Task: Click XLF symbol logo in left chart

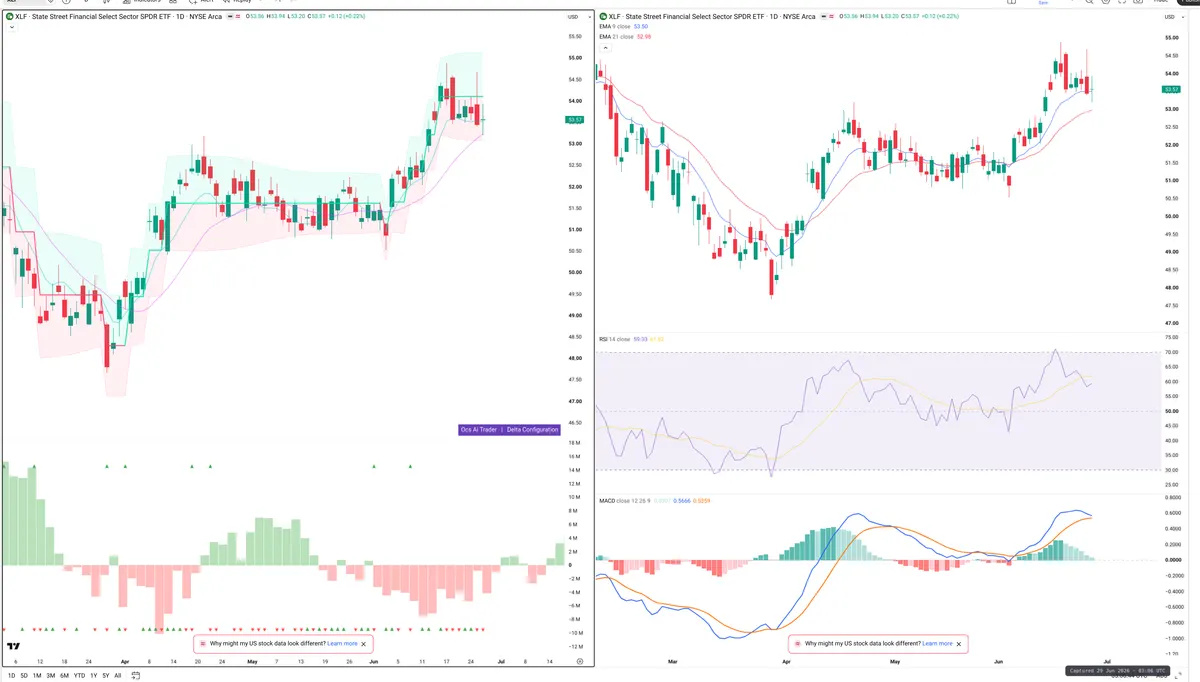Action: 9,17
